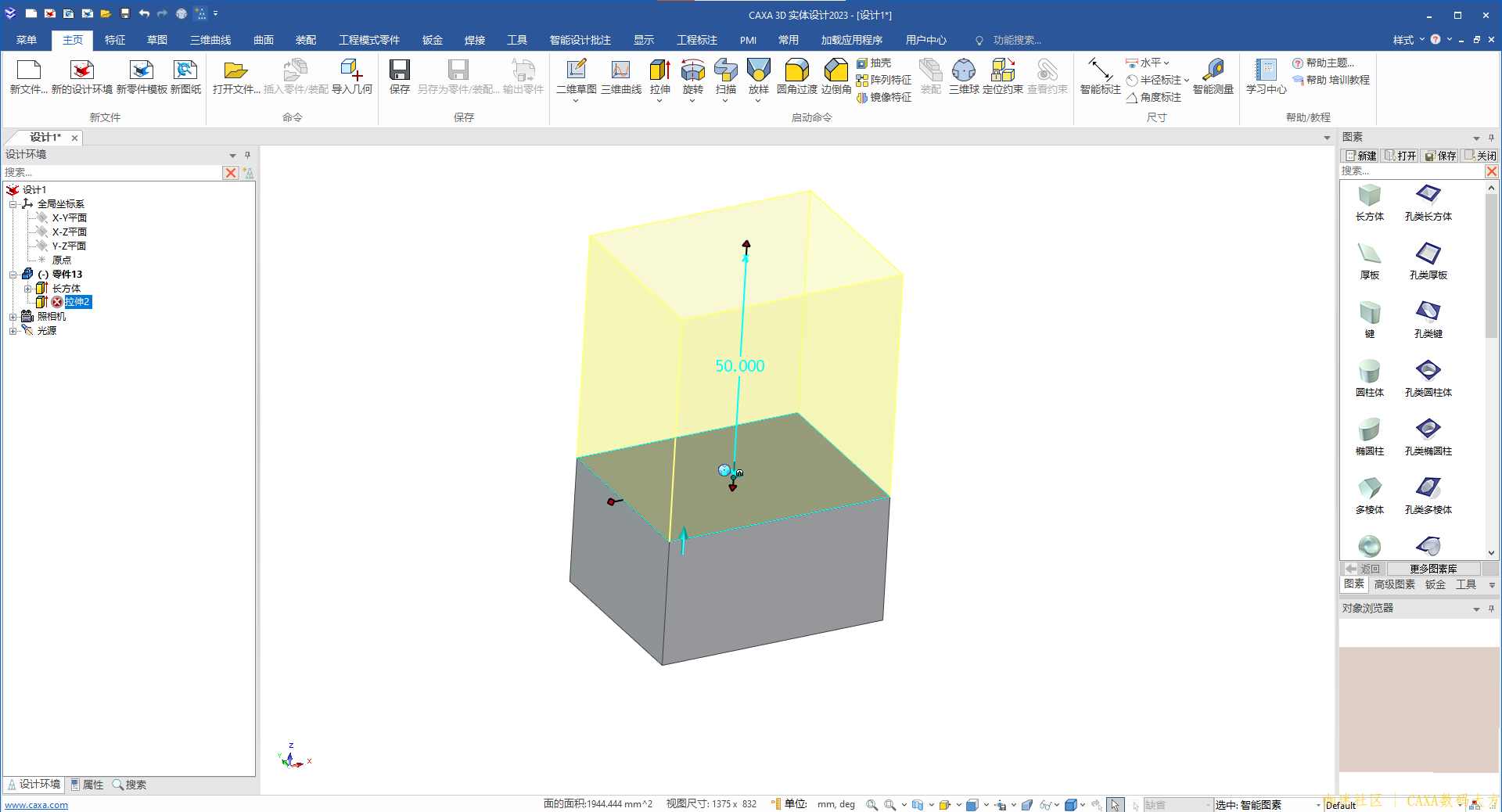Open the 特征 ribbon tab
This screenshot has height=812, width=1502.
coord(115,40)
